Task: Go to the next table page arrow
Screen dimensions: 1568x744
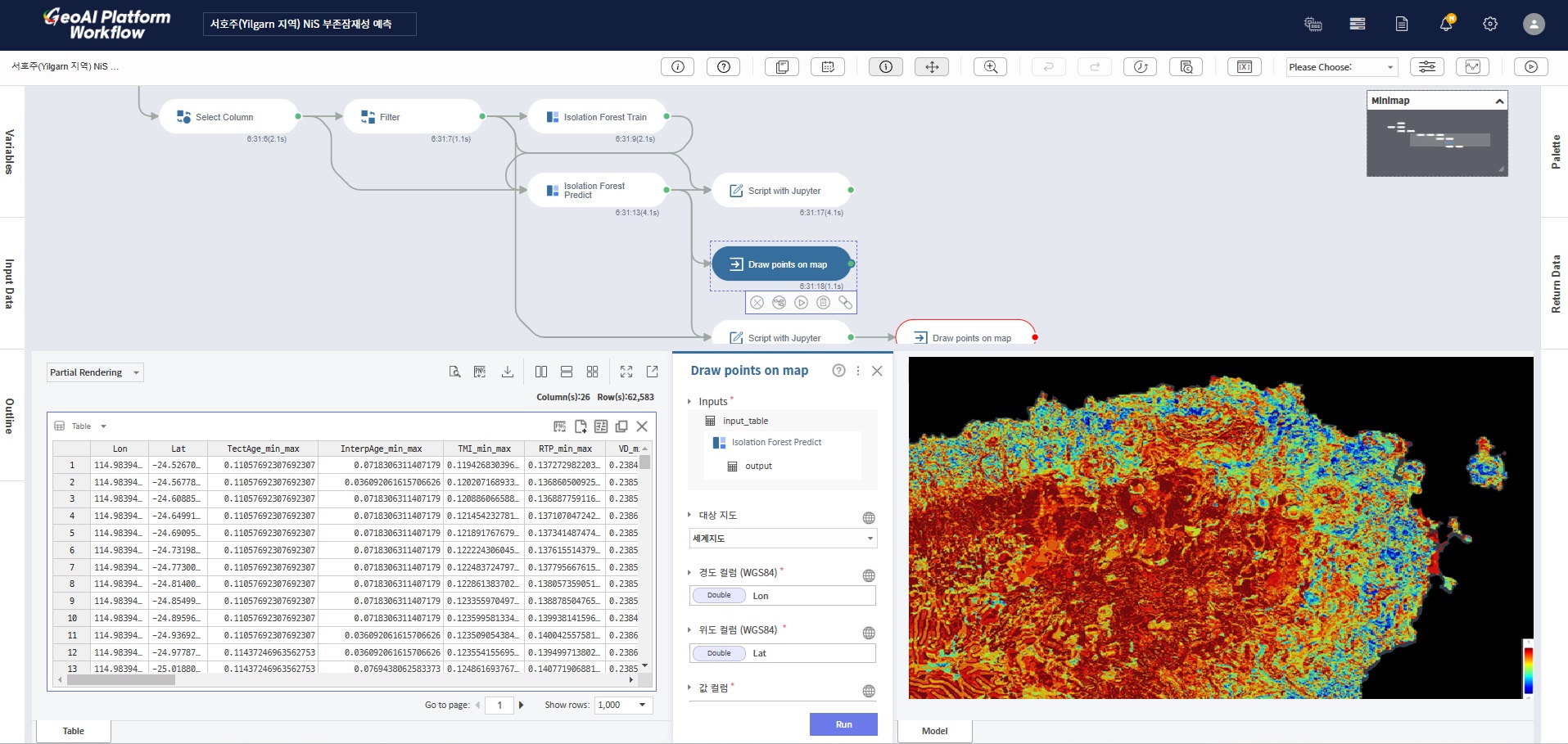Action: [522, 705]
